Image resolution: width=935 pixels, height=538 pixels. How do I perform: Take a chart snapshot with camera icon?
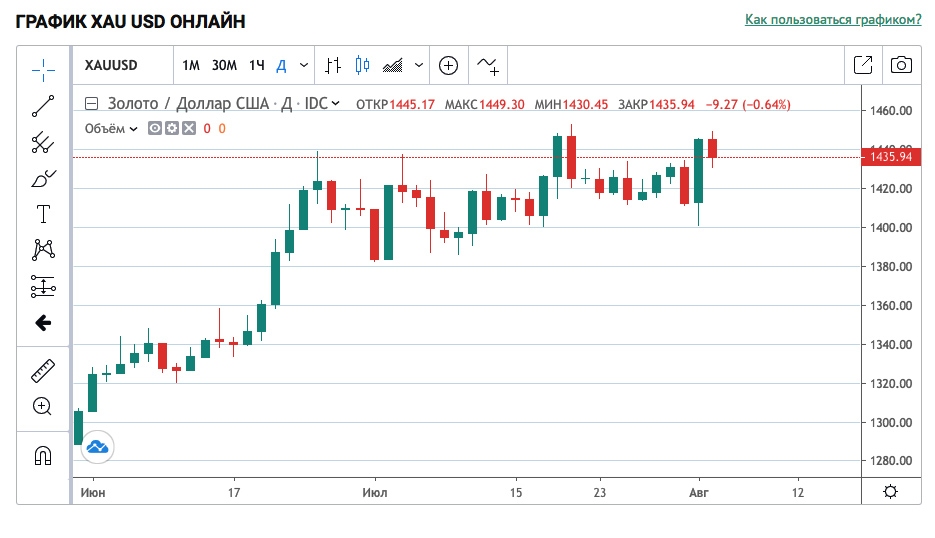coord(901,66)
